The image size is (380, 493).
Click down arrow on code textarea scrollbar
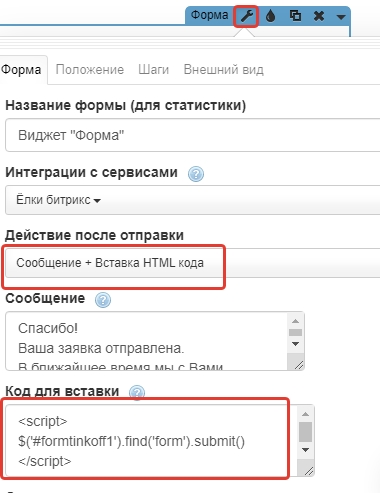click(306, 450)
